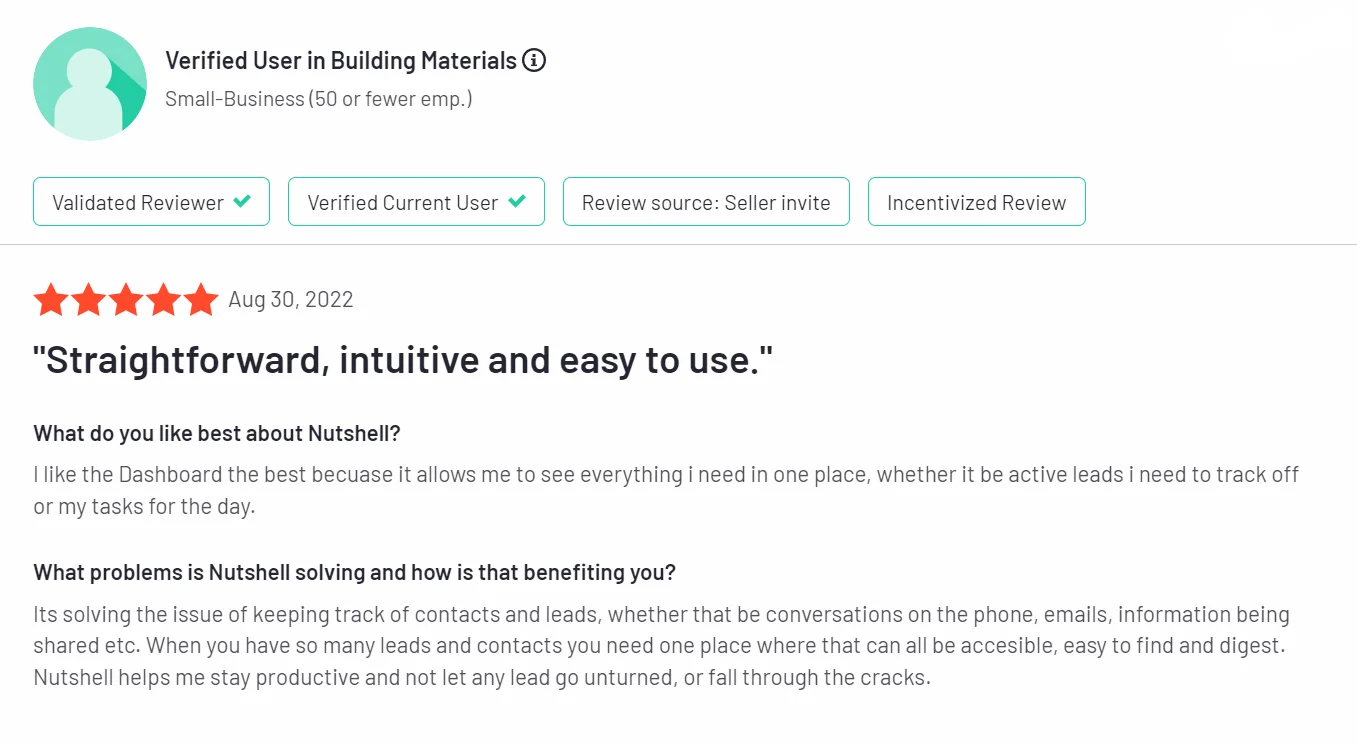Click the Aug 30, 2022 review date
1357x744 pixels.
[x=291, y=300]
